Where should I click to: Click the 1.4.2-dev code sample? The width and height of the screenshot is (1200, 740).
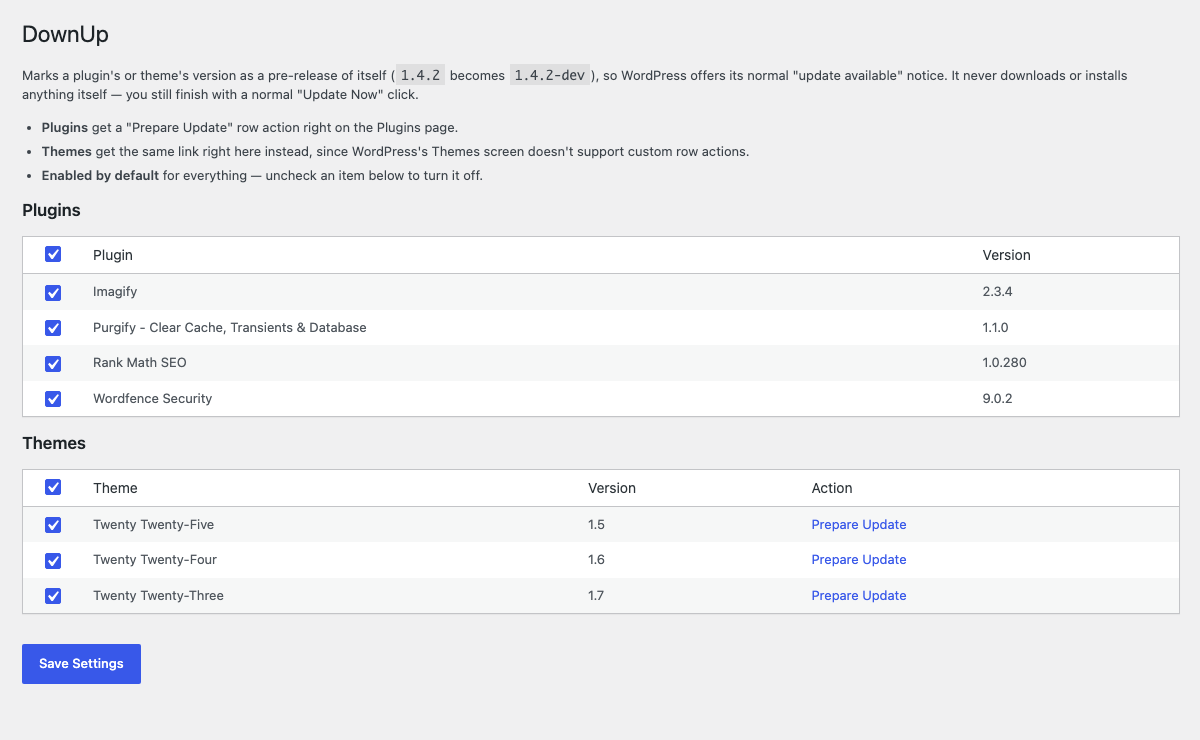tap(550, 75)
